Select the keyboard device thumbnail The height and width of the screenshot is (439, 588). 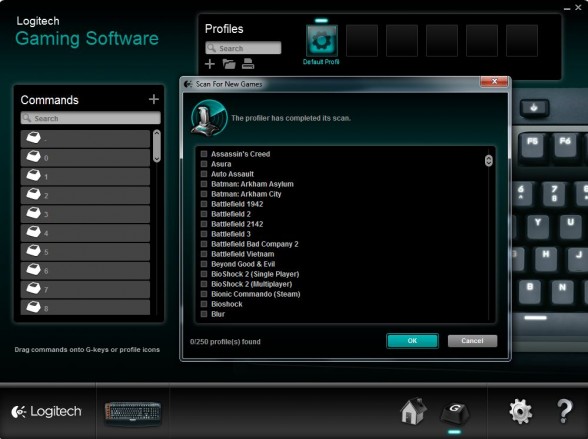(133, 414)
